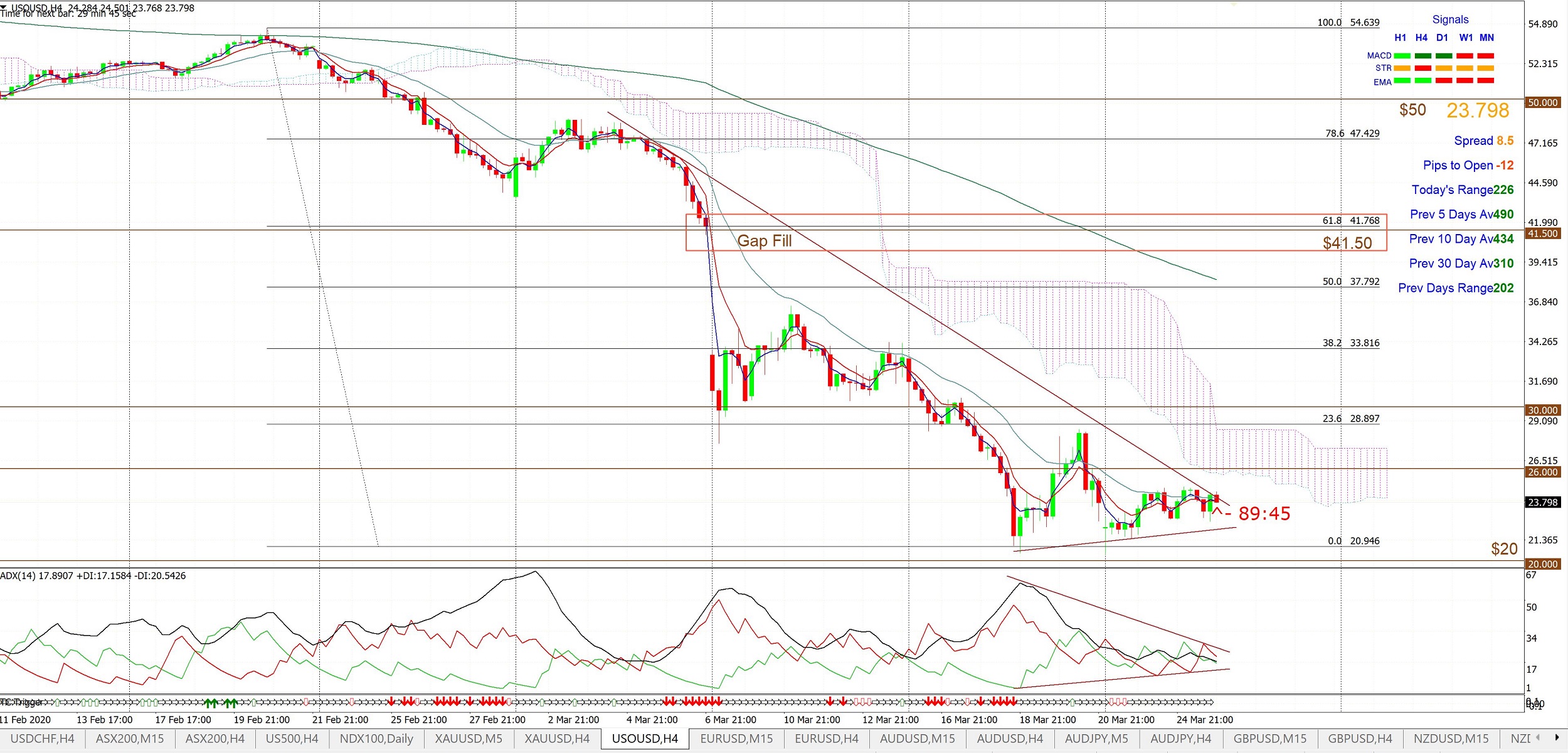Click the large 23.798 price readout
The image size is (1568, 753).
pyautogui.click(x=1478, y=110)
